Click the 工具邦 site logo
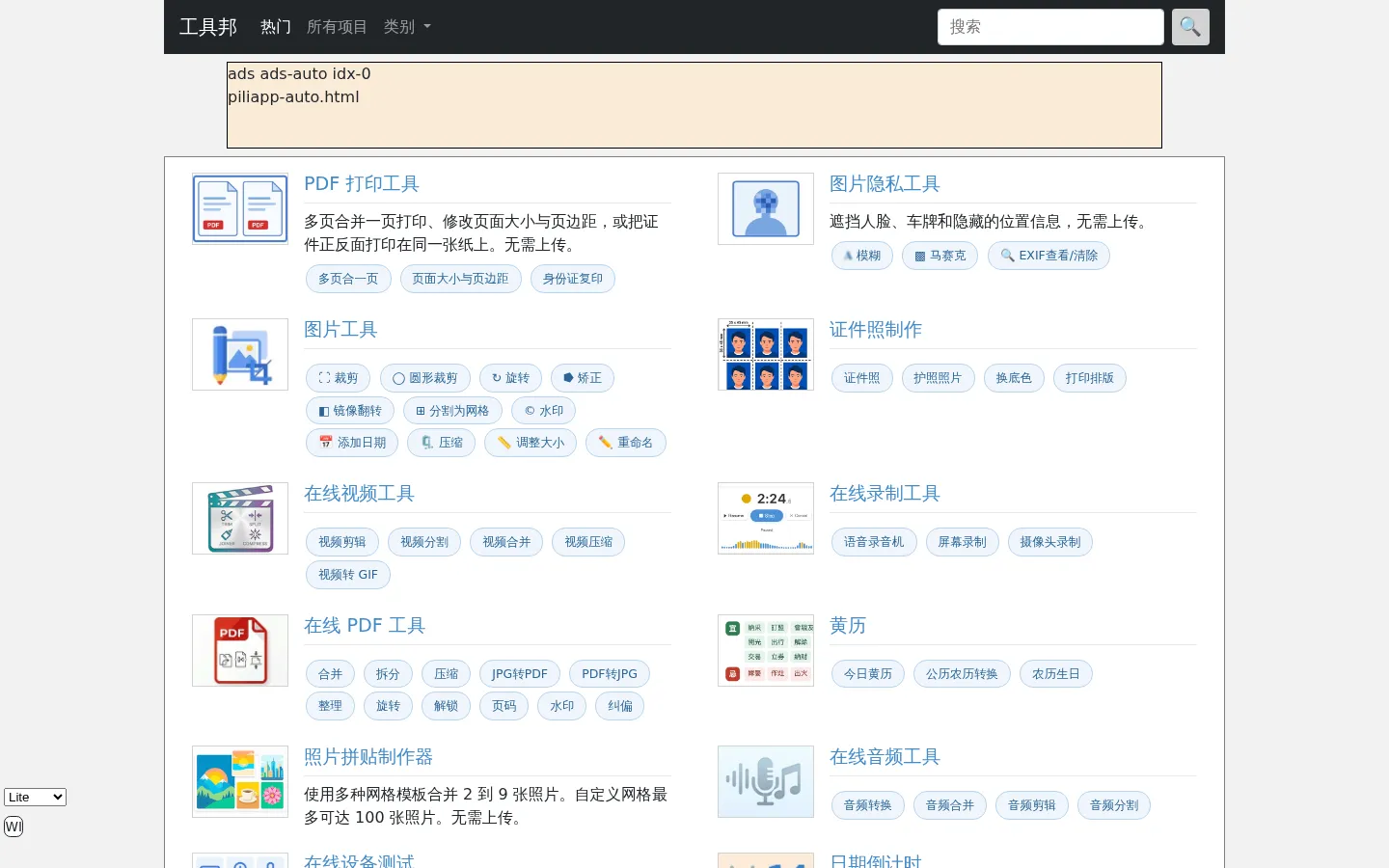The width and height of the screenshot is (1389, 868). (208, 27)
